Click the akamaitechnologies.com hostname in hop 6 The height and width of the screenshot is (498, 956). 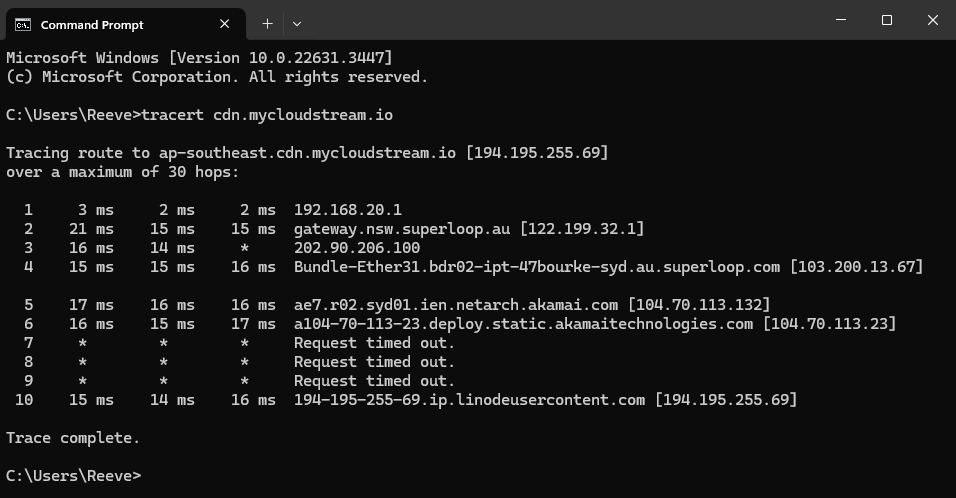523,324
